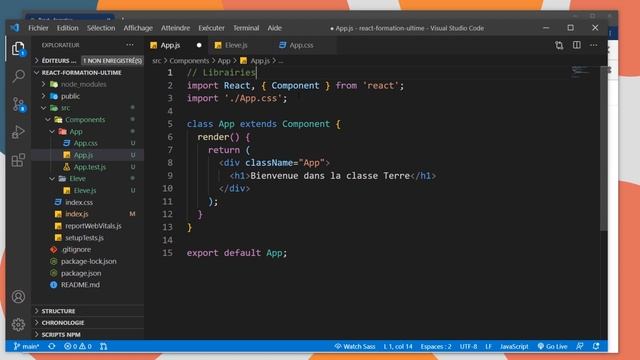Synchronize changes in status bar
The height and width of the screenshot is (360, 640).
[x=51, y=346]
